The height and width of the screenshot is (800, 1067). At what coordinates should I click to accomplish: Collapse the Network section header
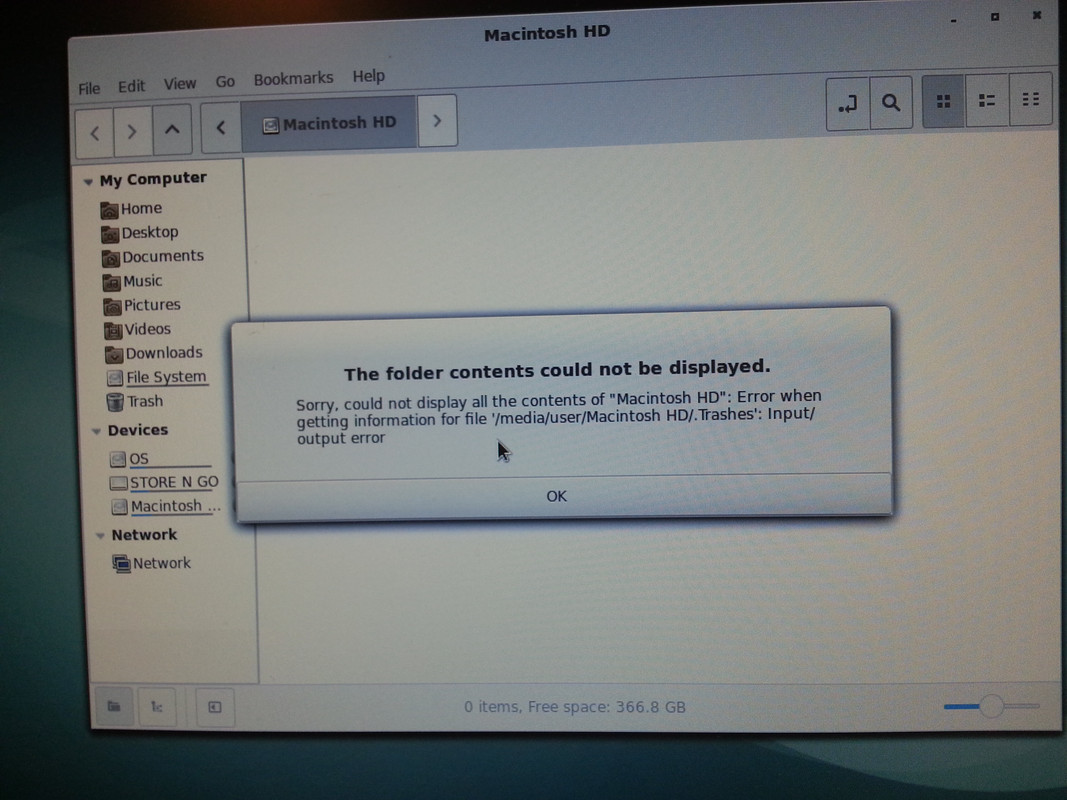[100, 536]
